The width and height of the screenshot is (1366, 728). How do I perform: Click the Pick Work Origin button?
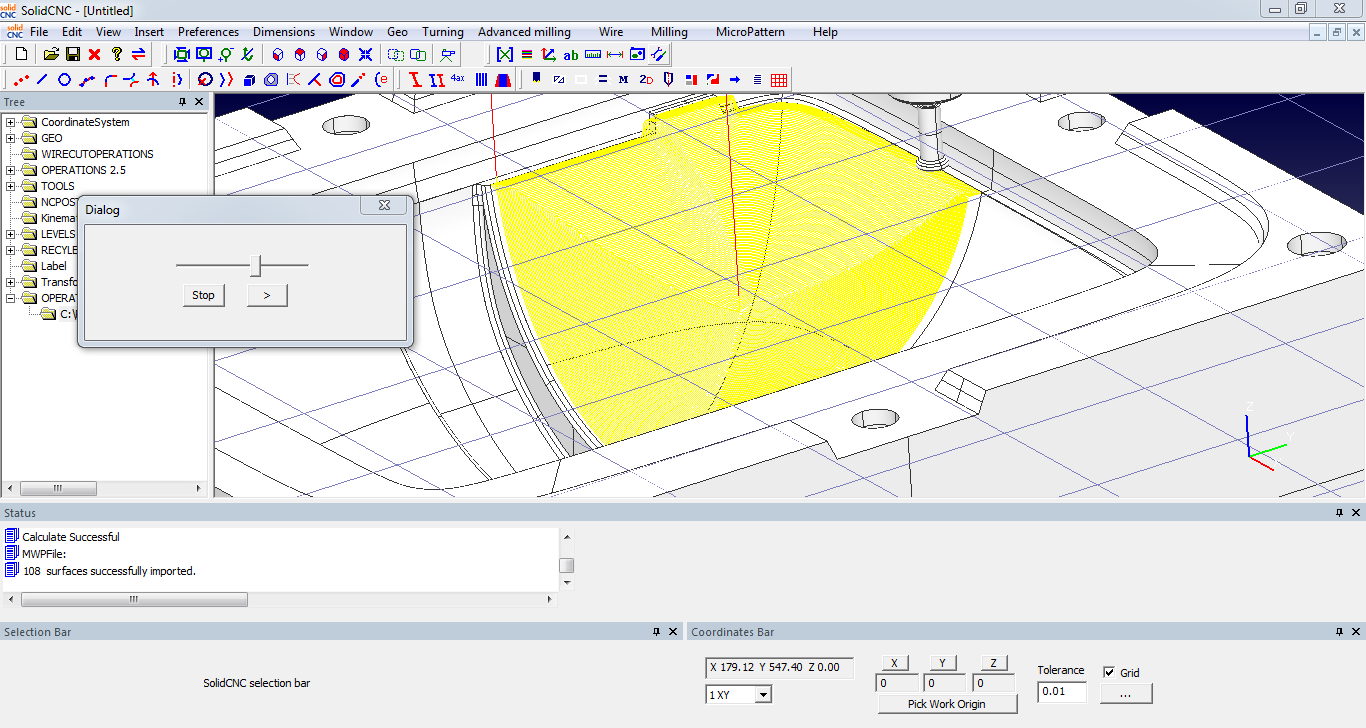point(946,704)
